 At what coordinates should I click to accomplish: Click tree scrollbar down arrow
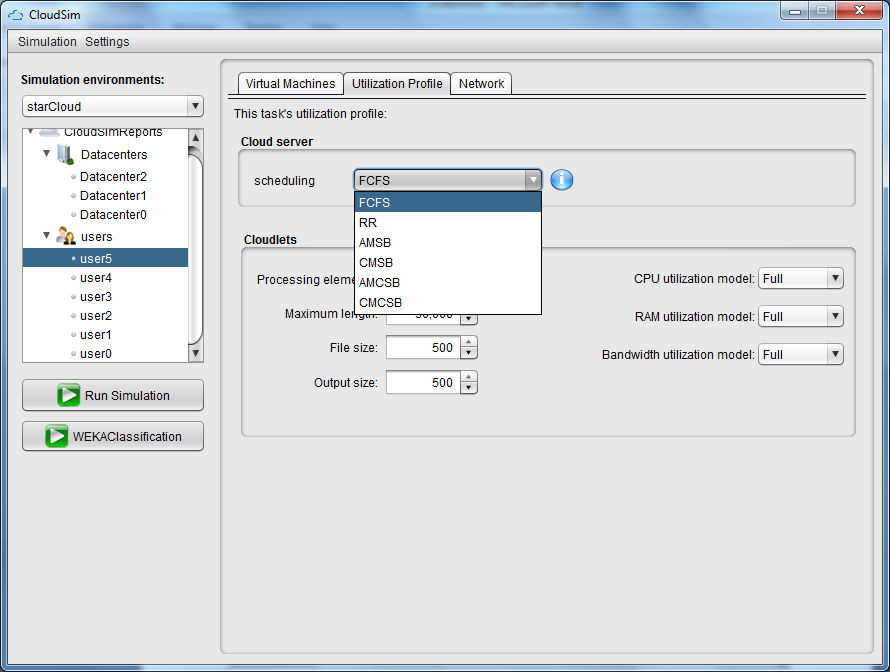pos(195,353)
